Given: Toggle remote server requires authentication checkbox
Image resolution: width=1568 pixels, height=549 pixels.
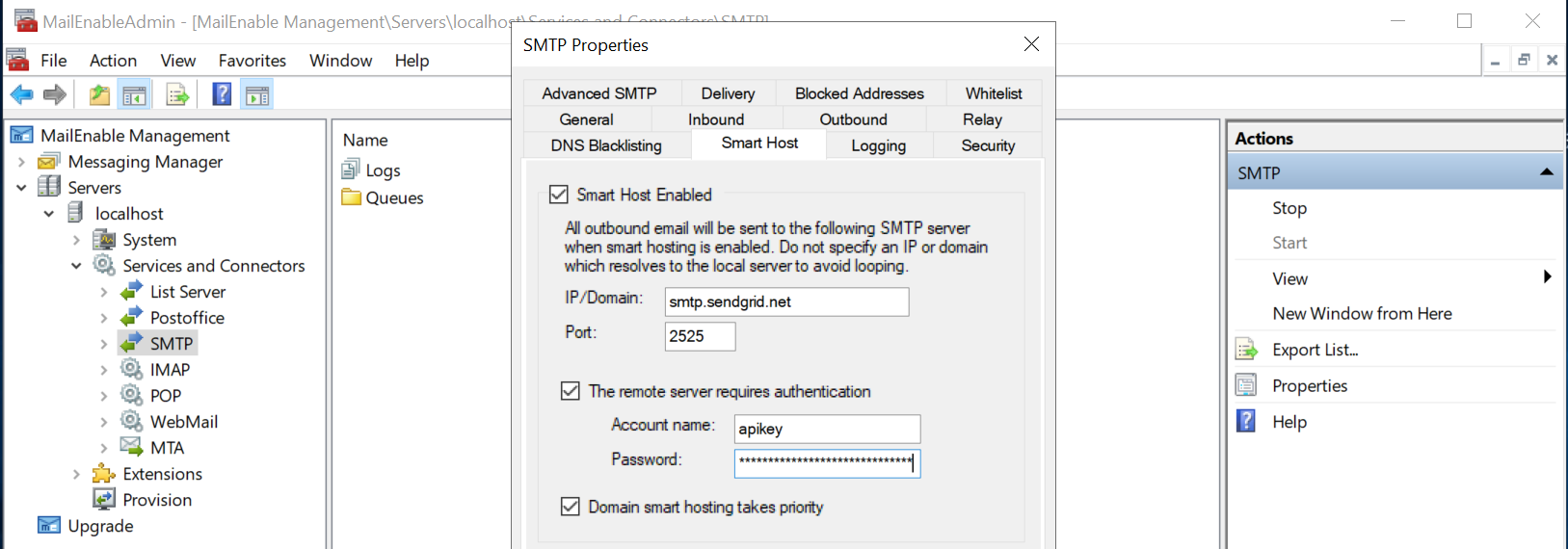Looking at the screenshot, I should [571, 391].
